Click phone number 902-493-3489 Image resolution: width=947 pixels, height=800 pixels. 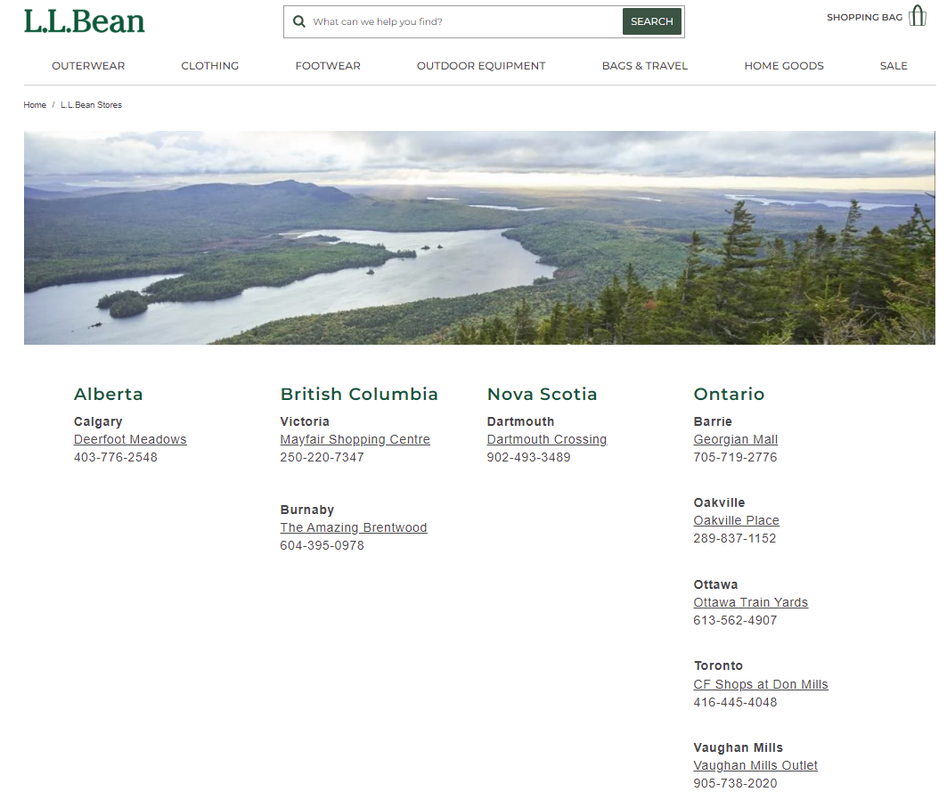coord(528,457)
